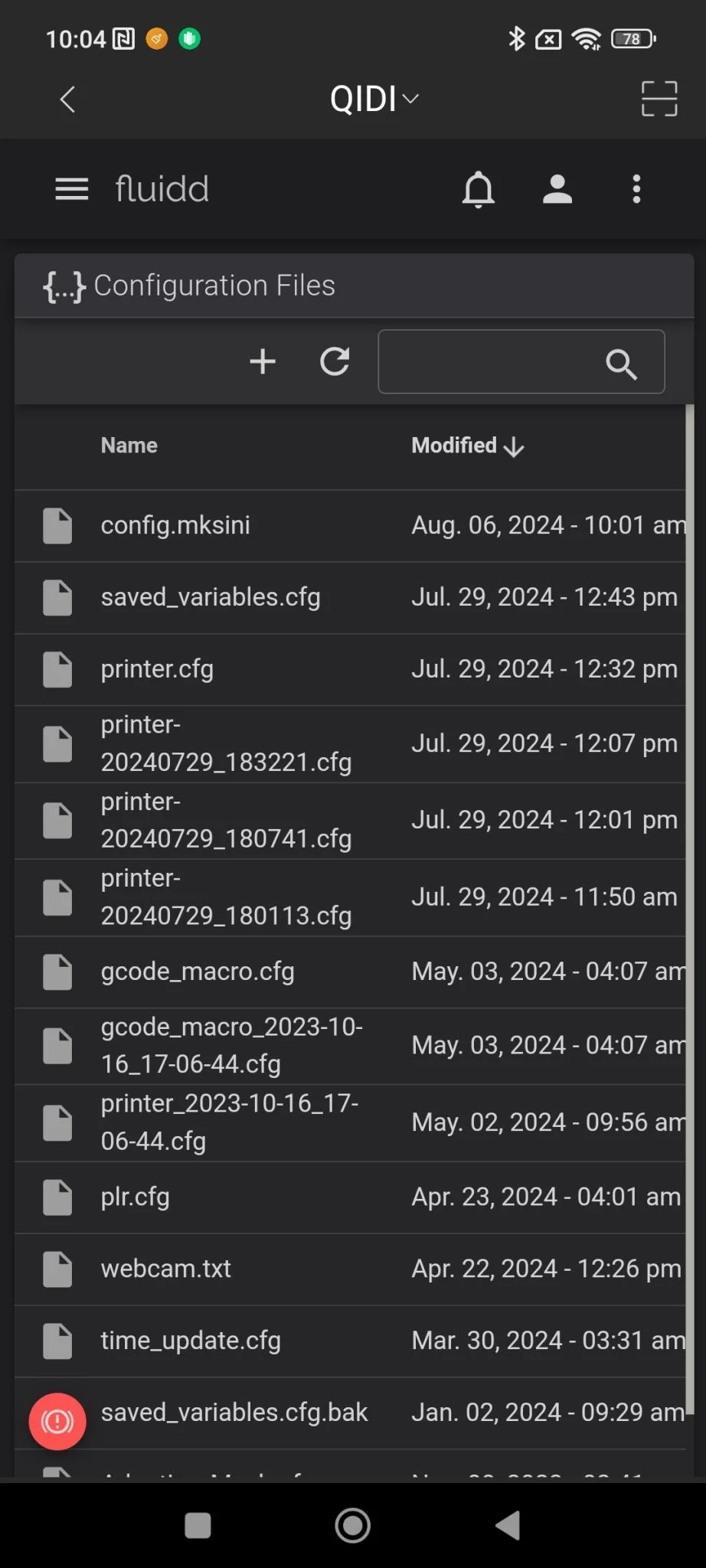The height and width of the screenshot is (1568, 706).
Task: Sort files by Name column
Action: [x=129, y=446]
